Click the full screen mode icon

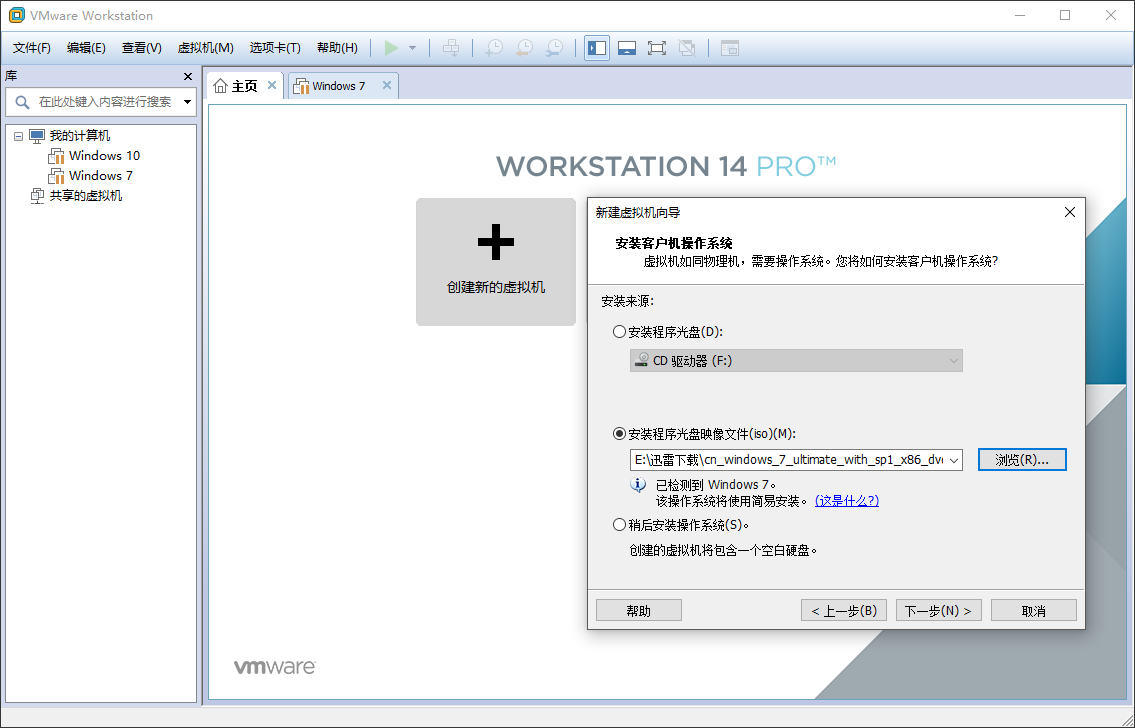click(657, 48)
